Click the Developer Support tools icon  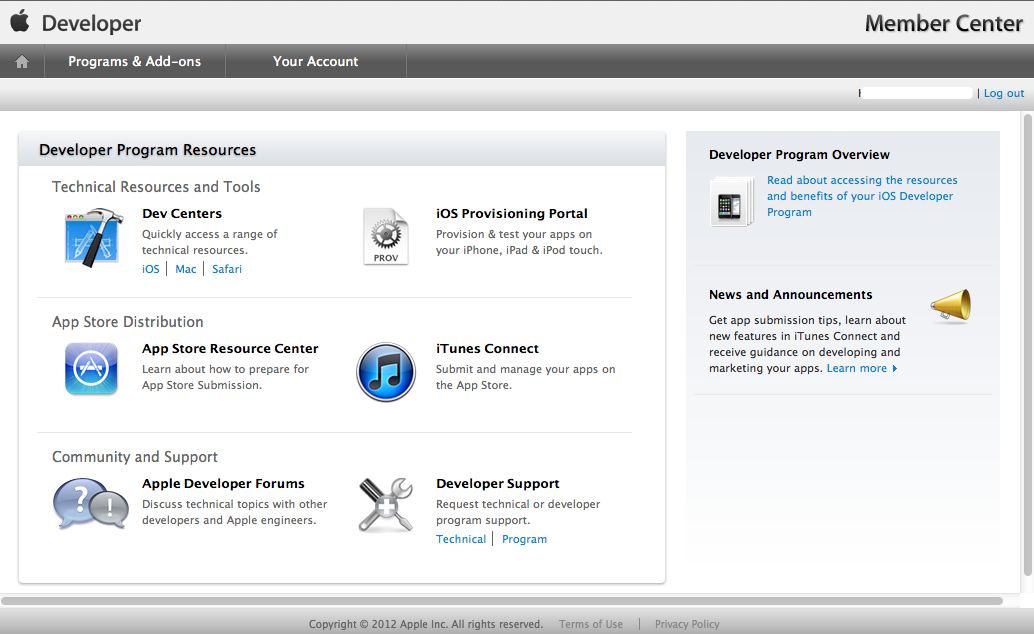[386, 505]
